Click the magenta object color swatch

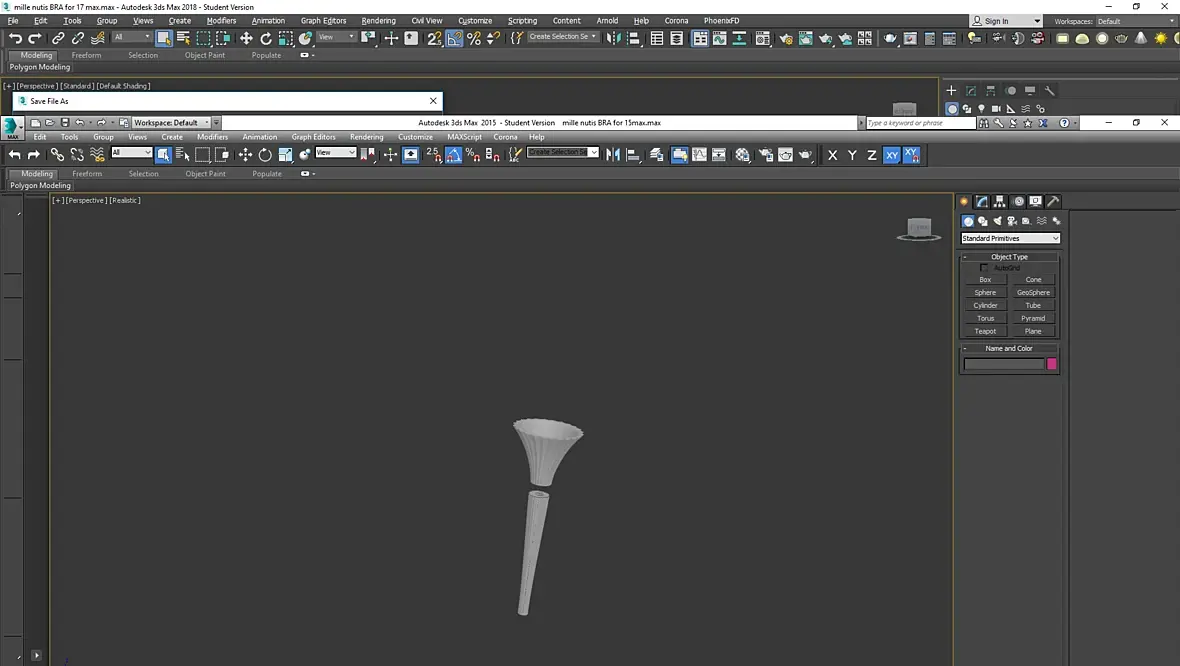[1051, 364]
